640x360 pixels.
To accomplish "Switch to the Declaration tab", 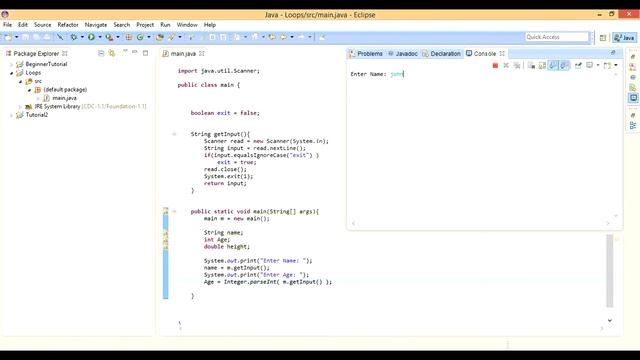I will pos(441,53).
